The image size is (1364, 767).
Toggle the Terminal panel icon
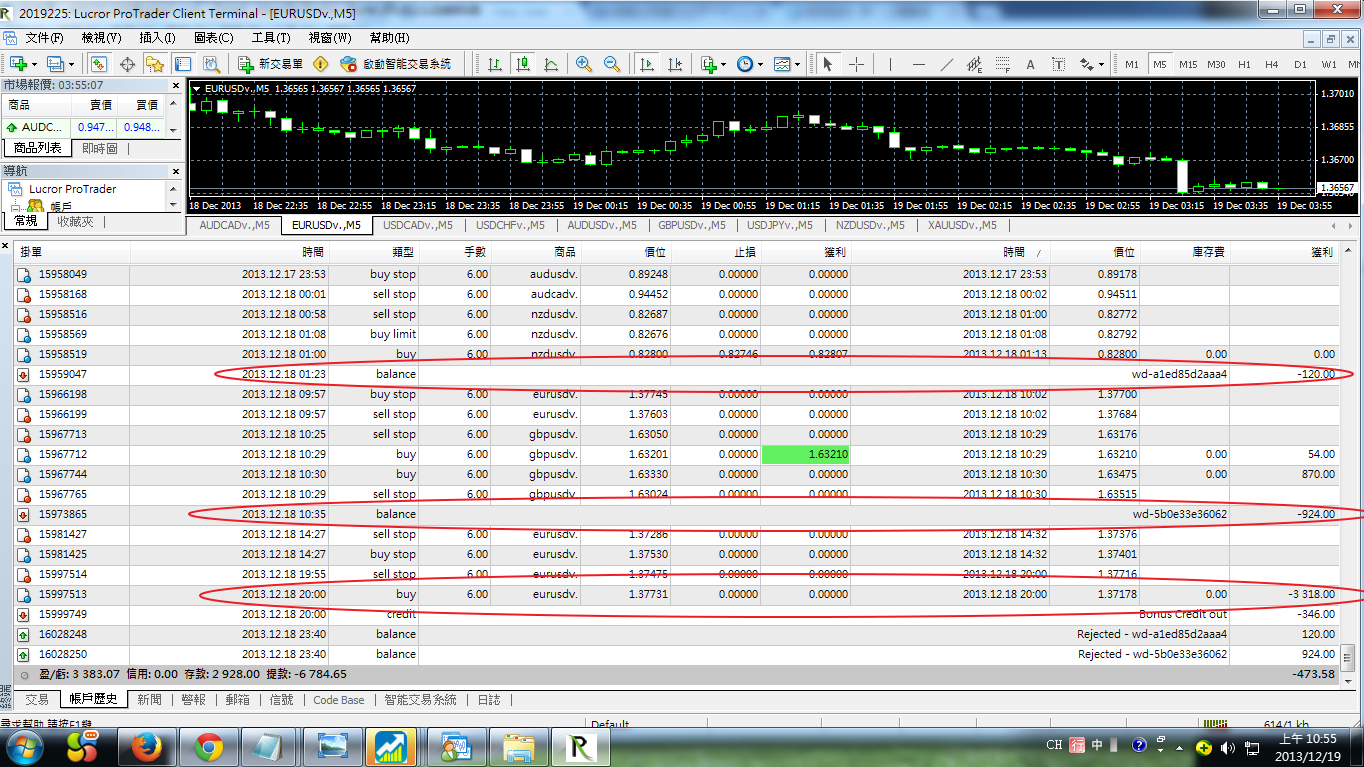pyautogui.click(x=182, y=64)
